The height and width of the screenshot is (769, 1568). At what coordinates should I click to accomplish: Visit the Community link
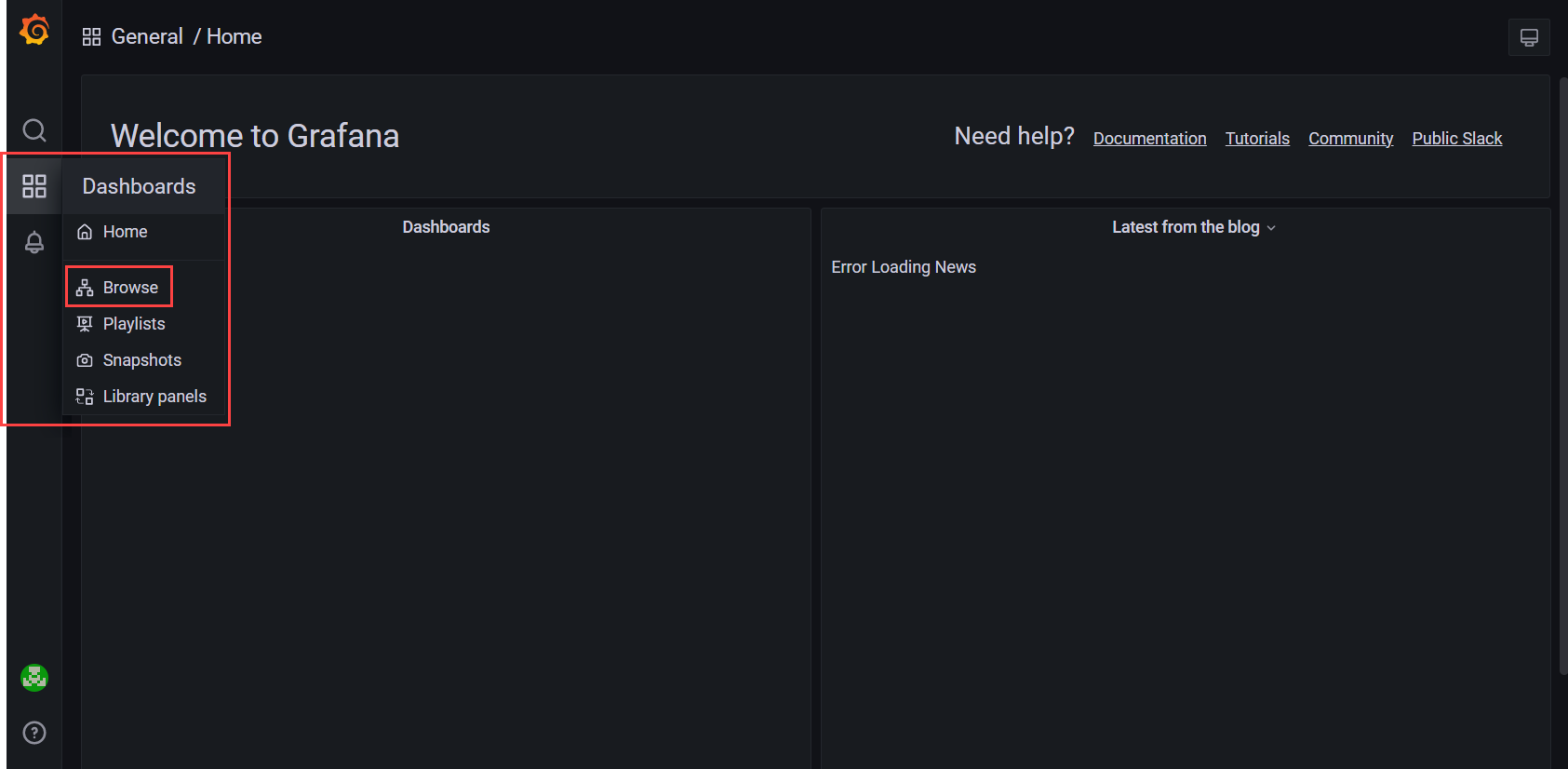click(x=1350, y=139)
